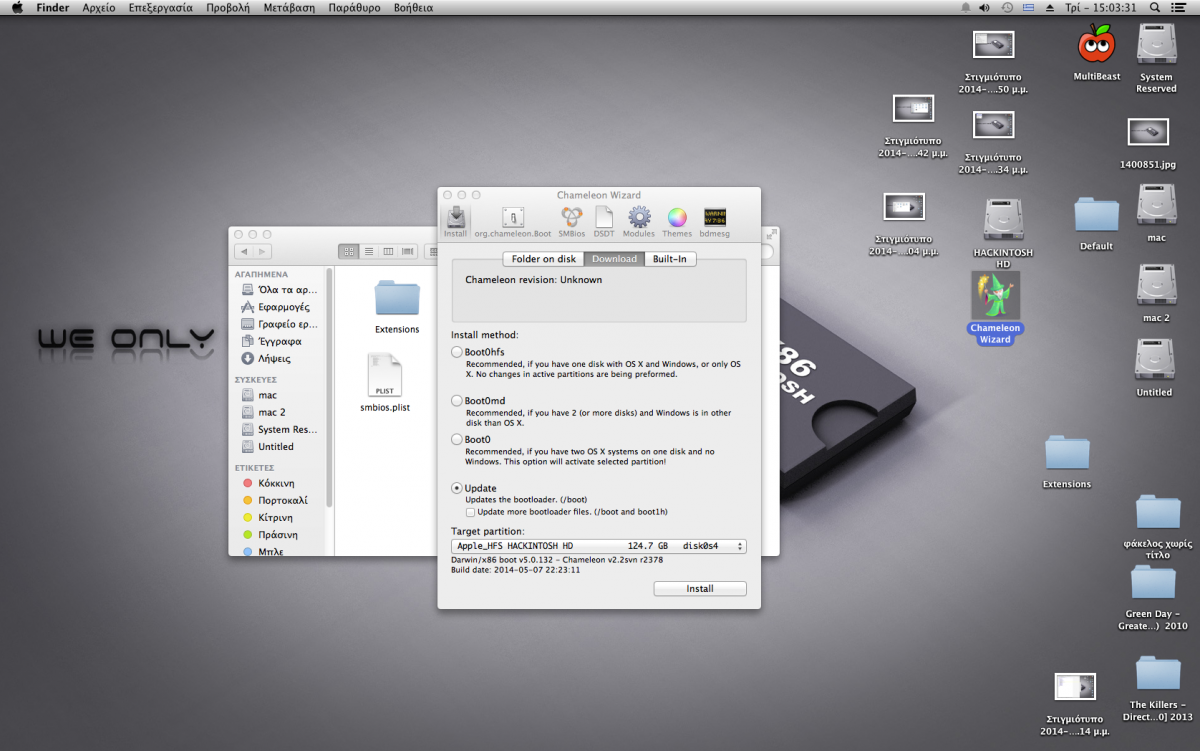
Task: Switch Finder window to column view
Action: pos(389,251)
